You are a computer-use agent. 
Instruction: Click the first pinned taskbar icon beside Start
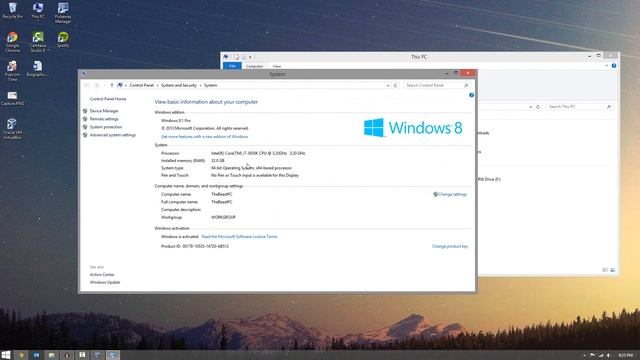coord(21,355)
